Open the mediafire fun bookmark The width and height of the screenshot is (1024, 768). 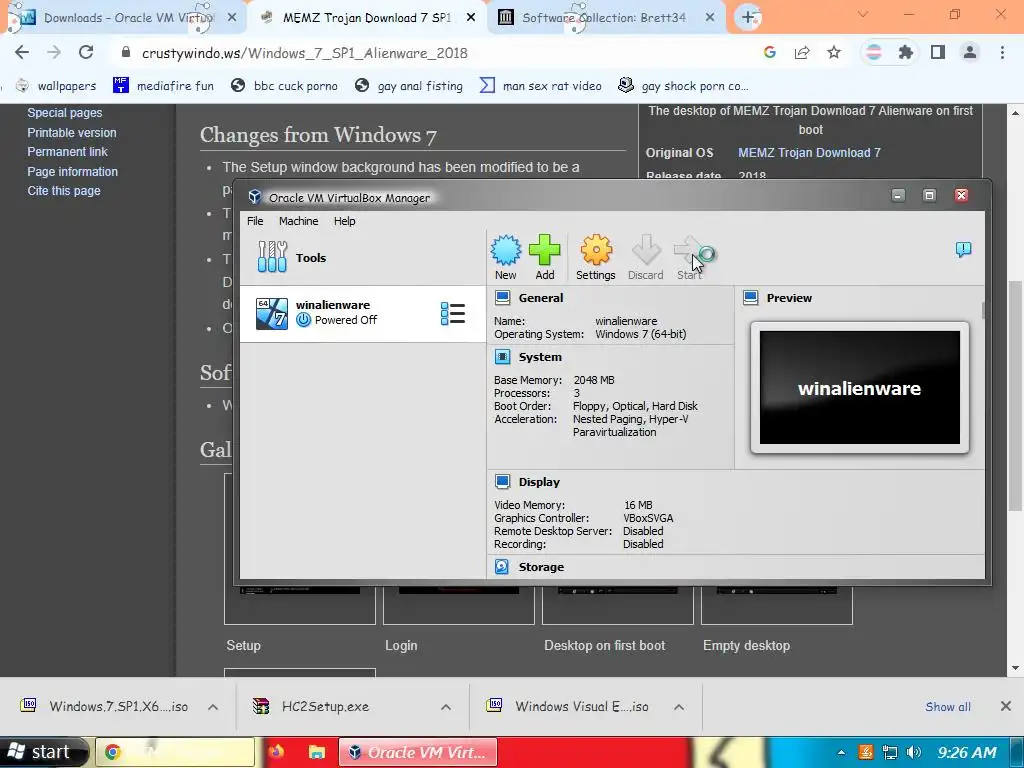[x=163, y=86]
